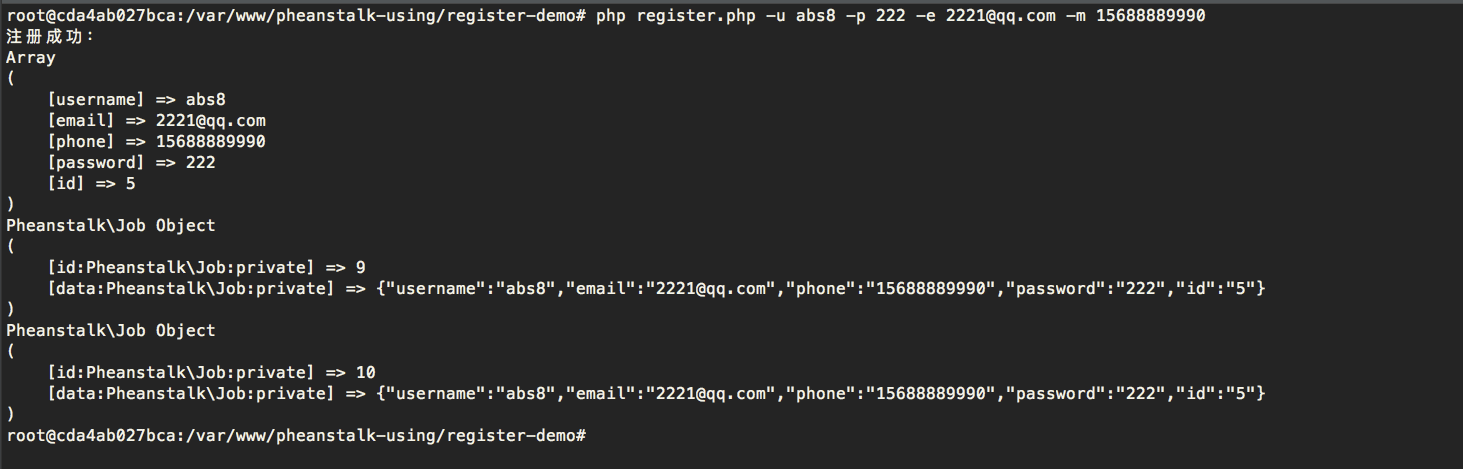
Task: Click the 注册成功 success message
Action: (x=50, y=37)
